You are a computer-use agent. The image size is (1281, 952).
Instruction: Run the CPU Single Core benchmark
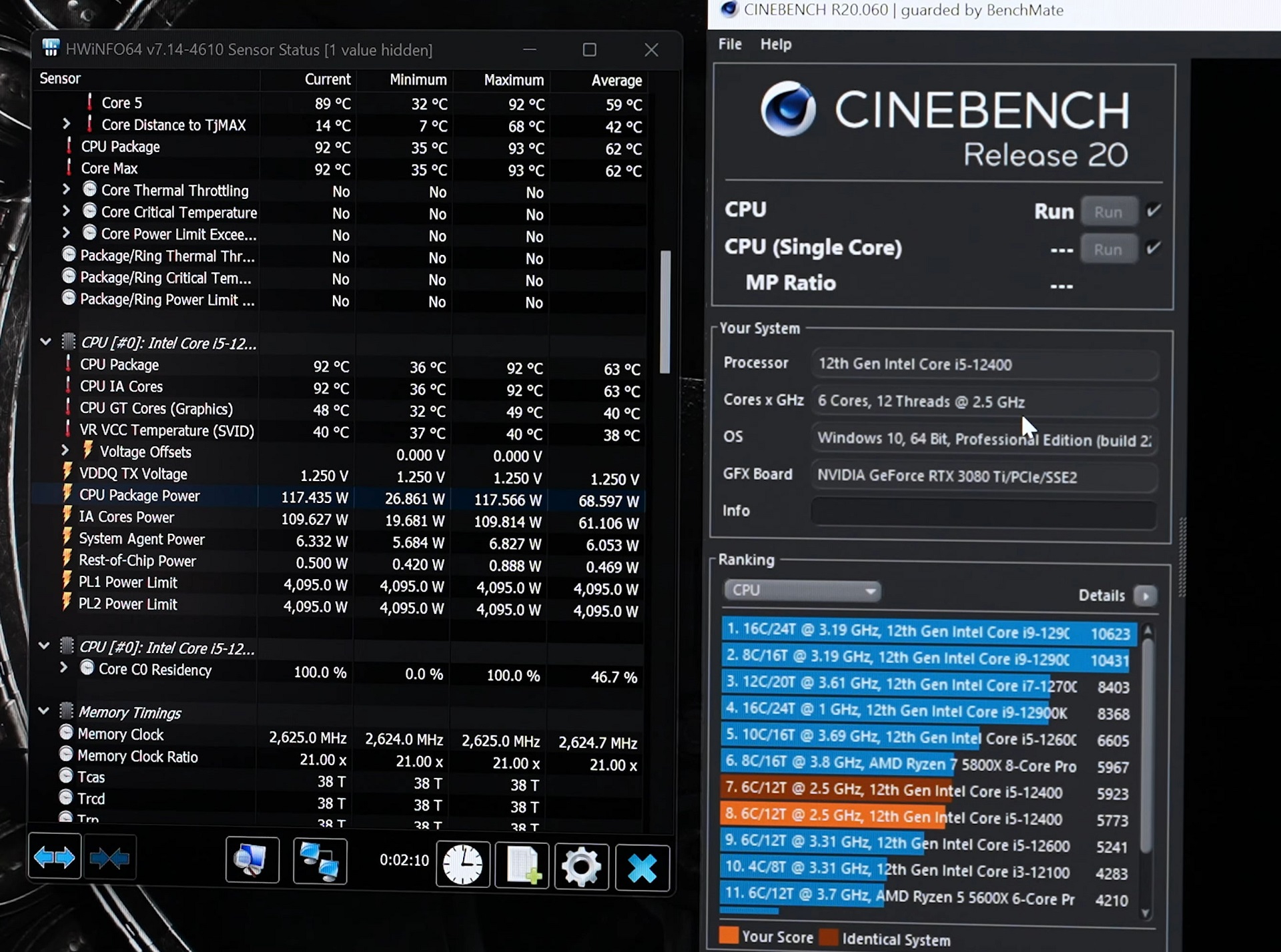coord(1108,250)
